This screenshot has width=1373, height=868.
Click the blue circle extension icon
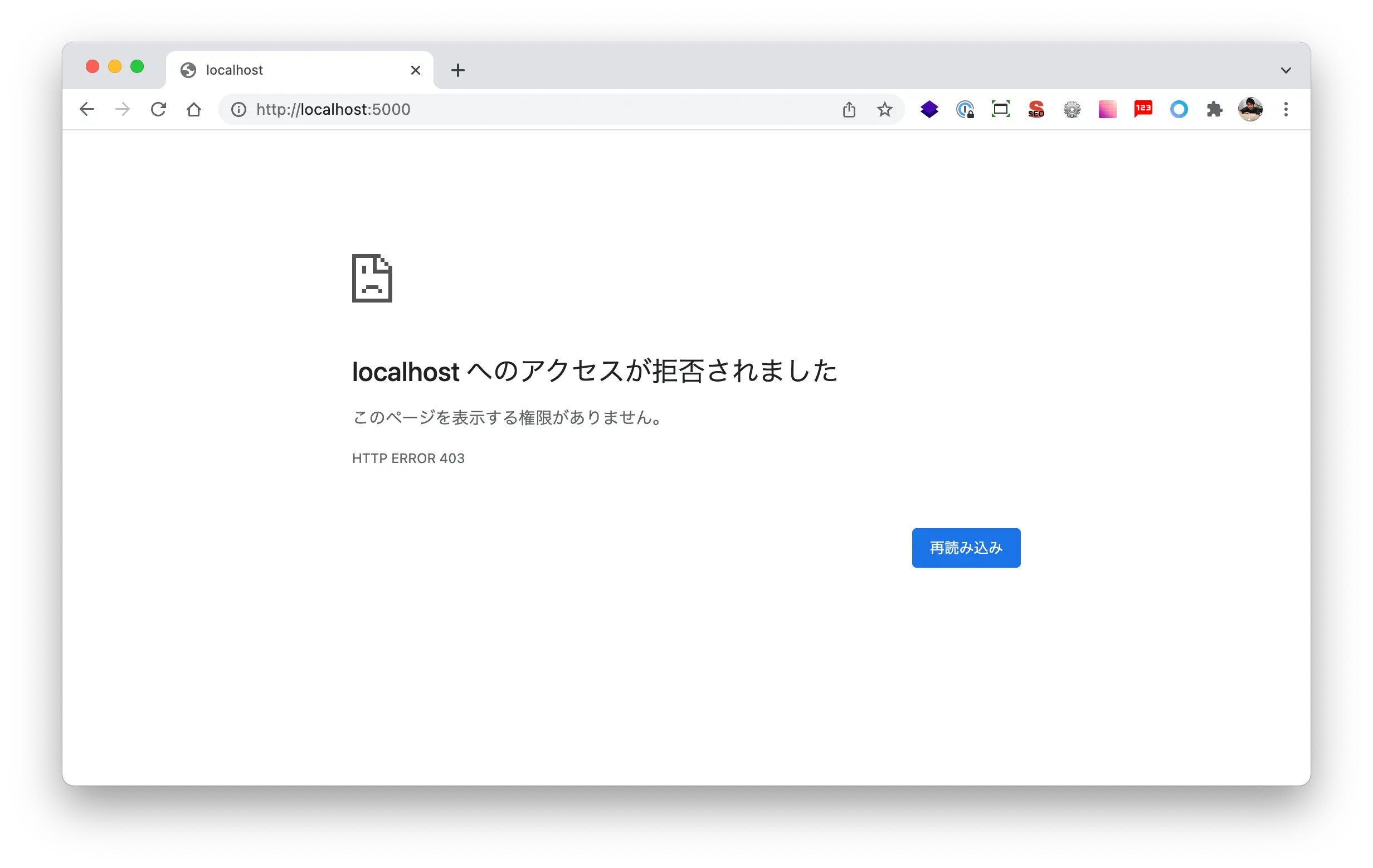(1179, 109)
